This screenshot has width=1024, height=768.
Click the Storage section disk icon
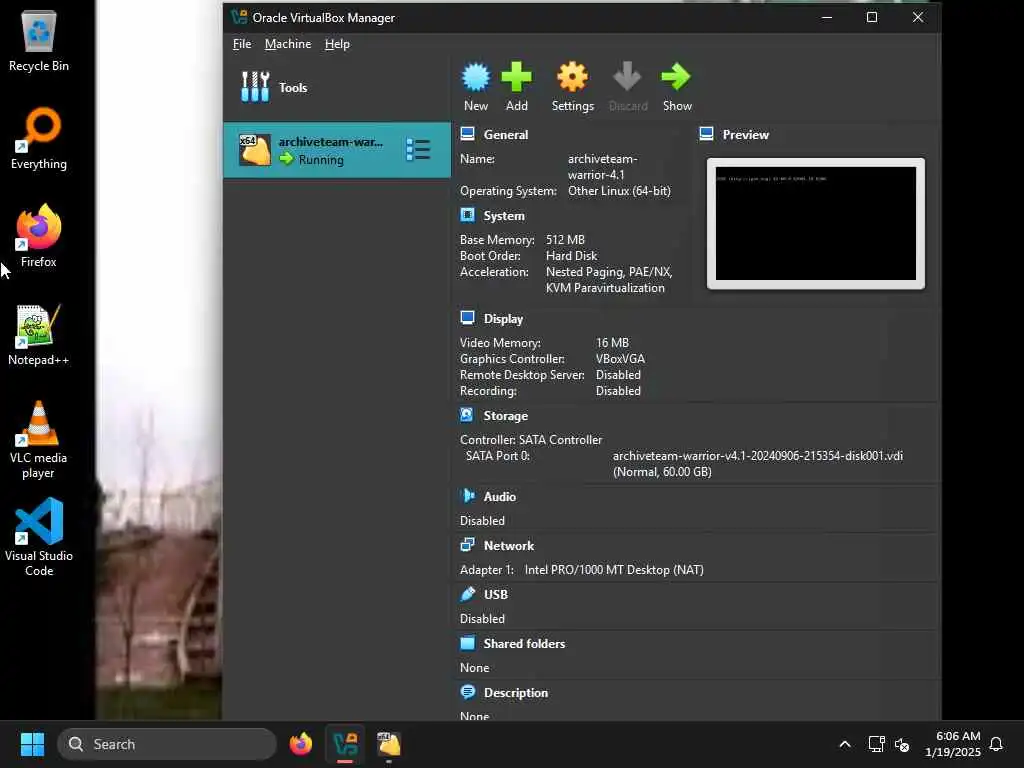coord(467,415)
